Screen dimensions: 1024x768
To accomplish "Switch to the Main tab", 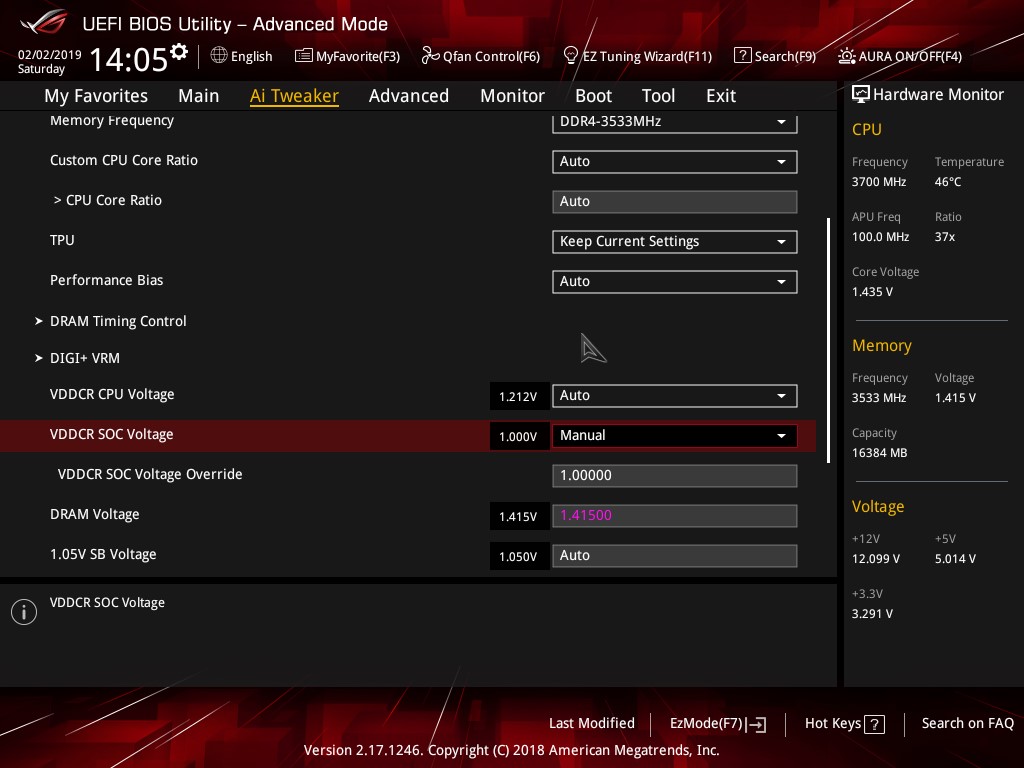I will click(x=199, y=95).
